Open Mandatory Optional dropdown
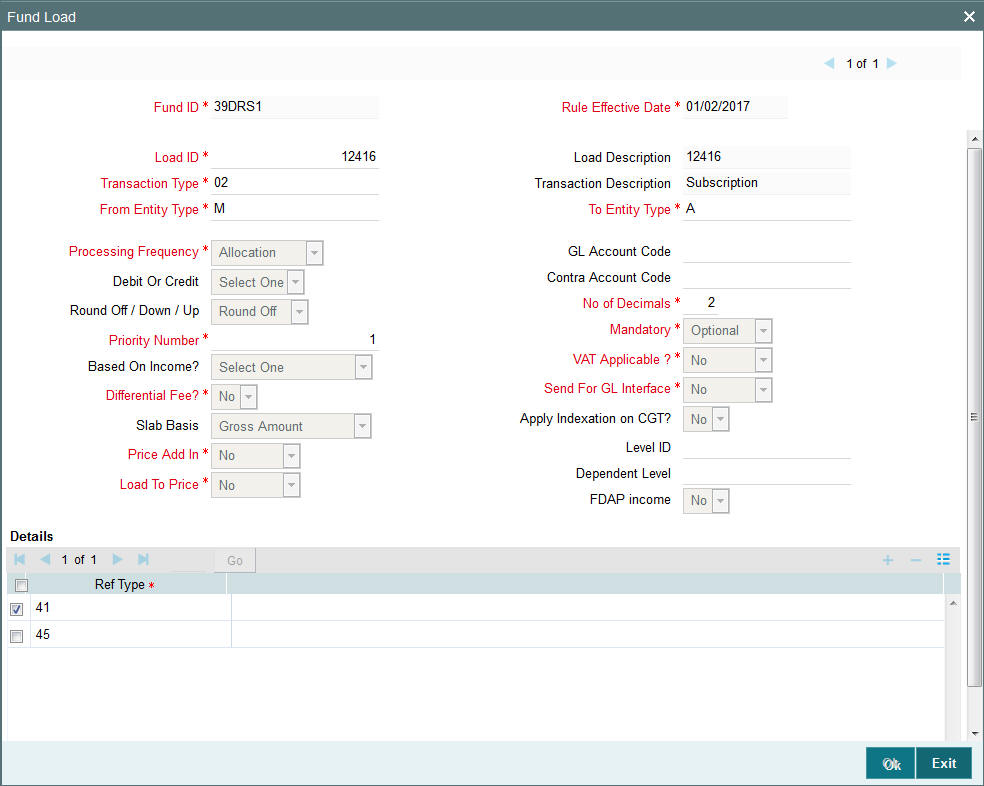 (x=727, y=331)
